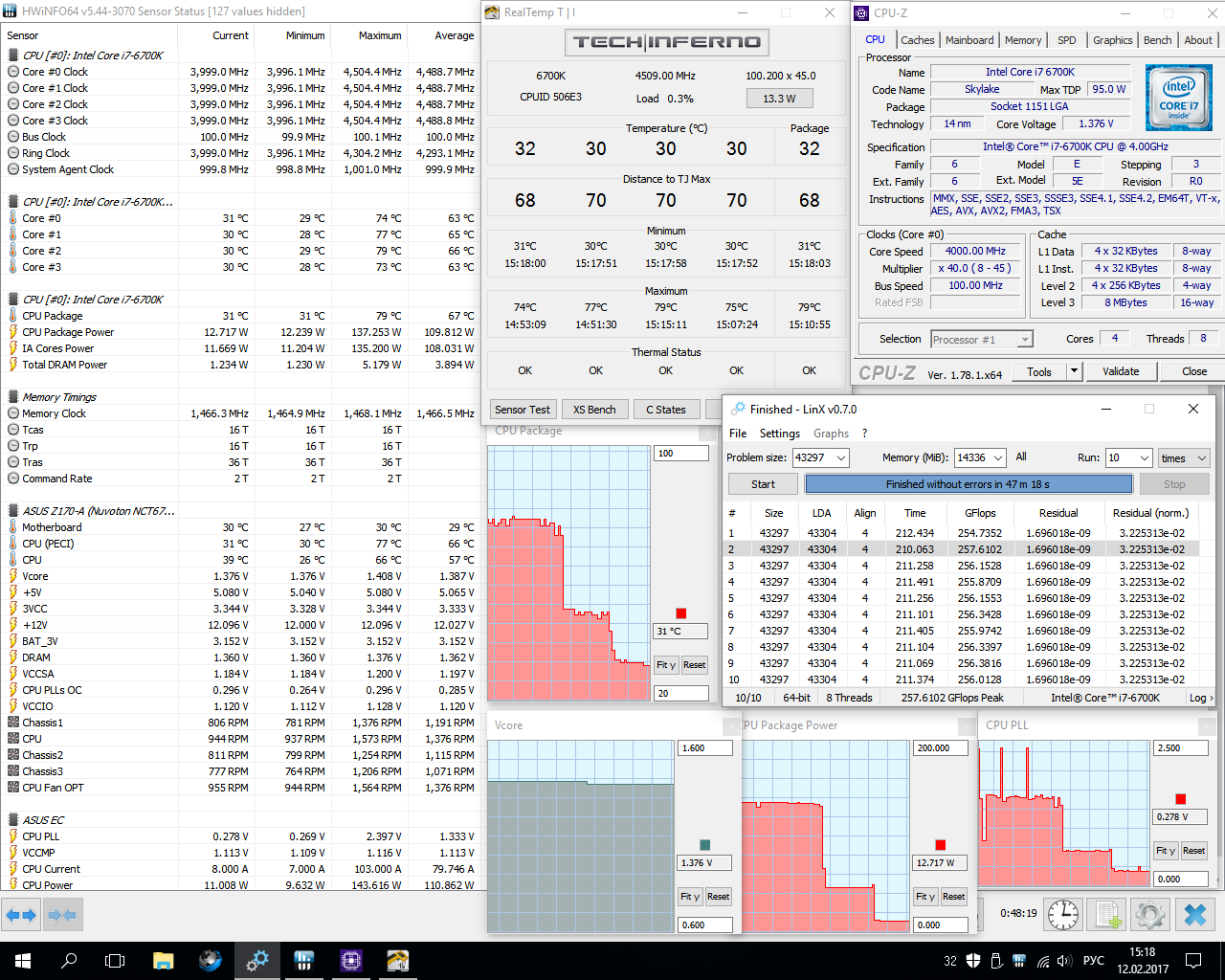Click the teal color swatch on Vcore graph
The height and width of the screenshot is (980, 1225).
click(x=704, y=845)
